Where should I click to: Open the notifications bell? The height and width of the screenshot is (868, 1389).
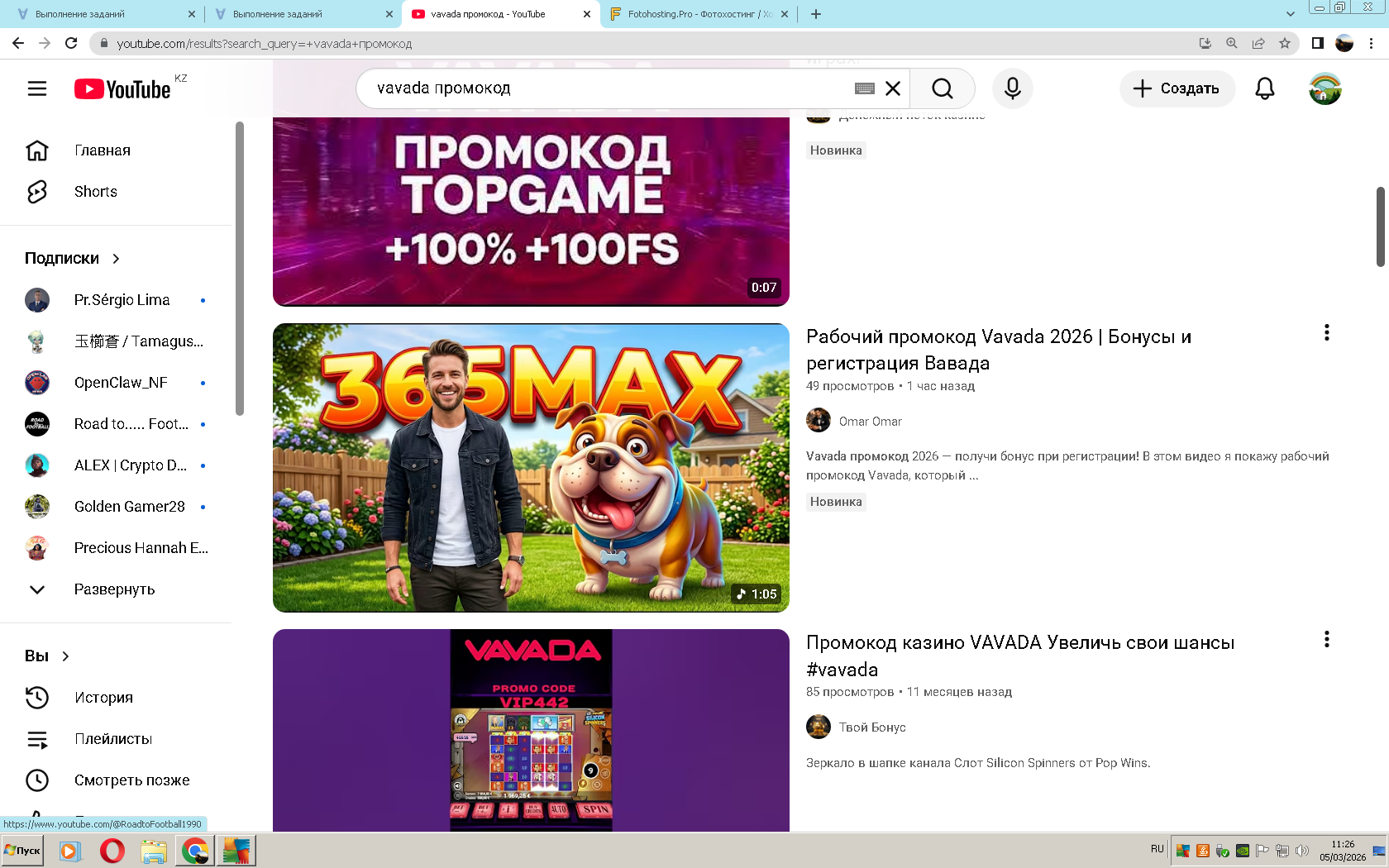point(1264,88)
